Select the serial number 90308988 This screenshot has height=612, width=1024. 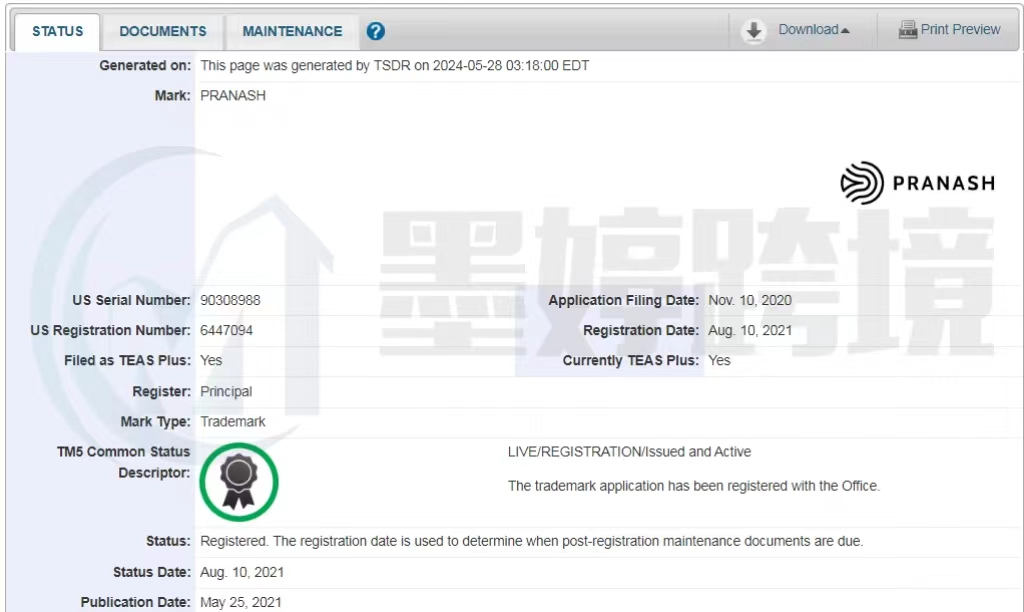click(x=230, y=300)
